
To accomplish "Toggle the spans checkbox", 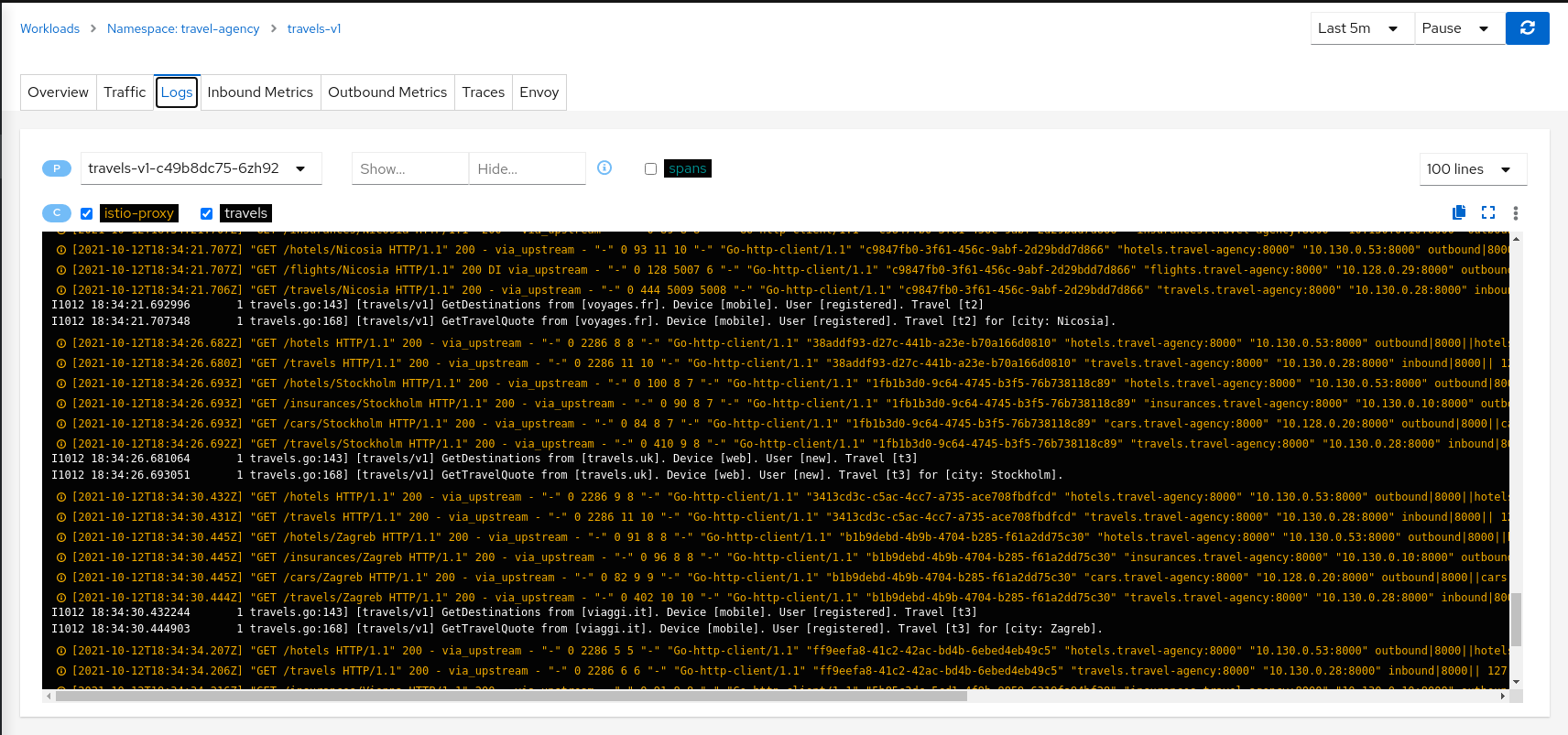I will [x=650, y=168].
